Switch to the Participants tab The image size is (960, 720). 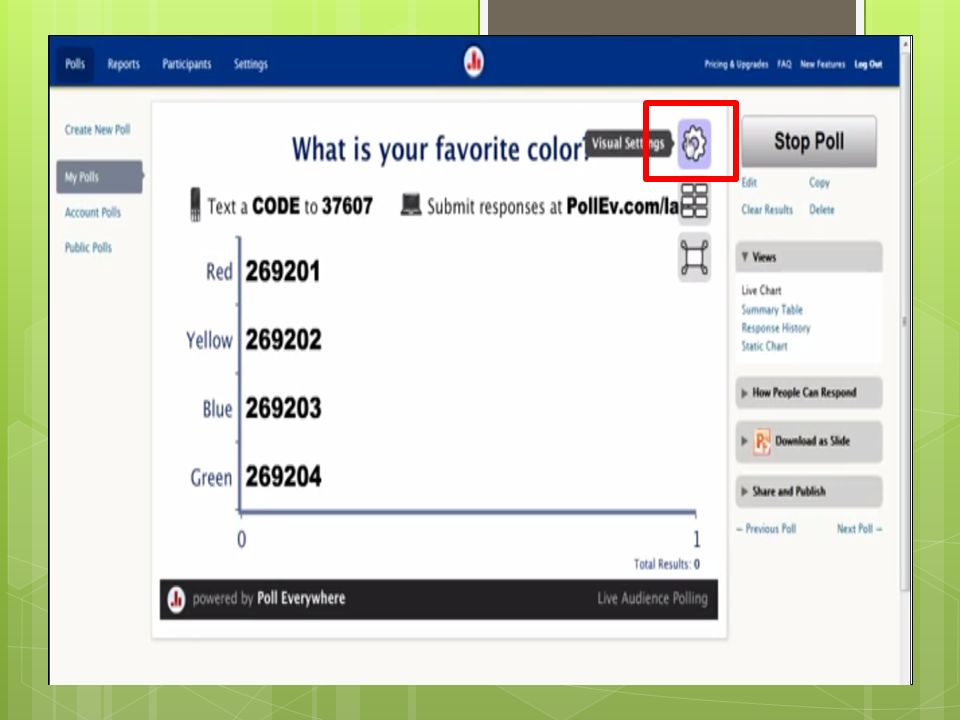click(x=186, y=64)
